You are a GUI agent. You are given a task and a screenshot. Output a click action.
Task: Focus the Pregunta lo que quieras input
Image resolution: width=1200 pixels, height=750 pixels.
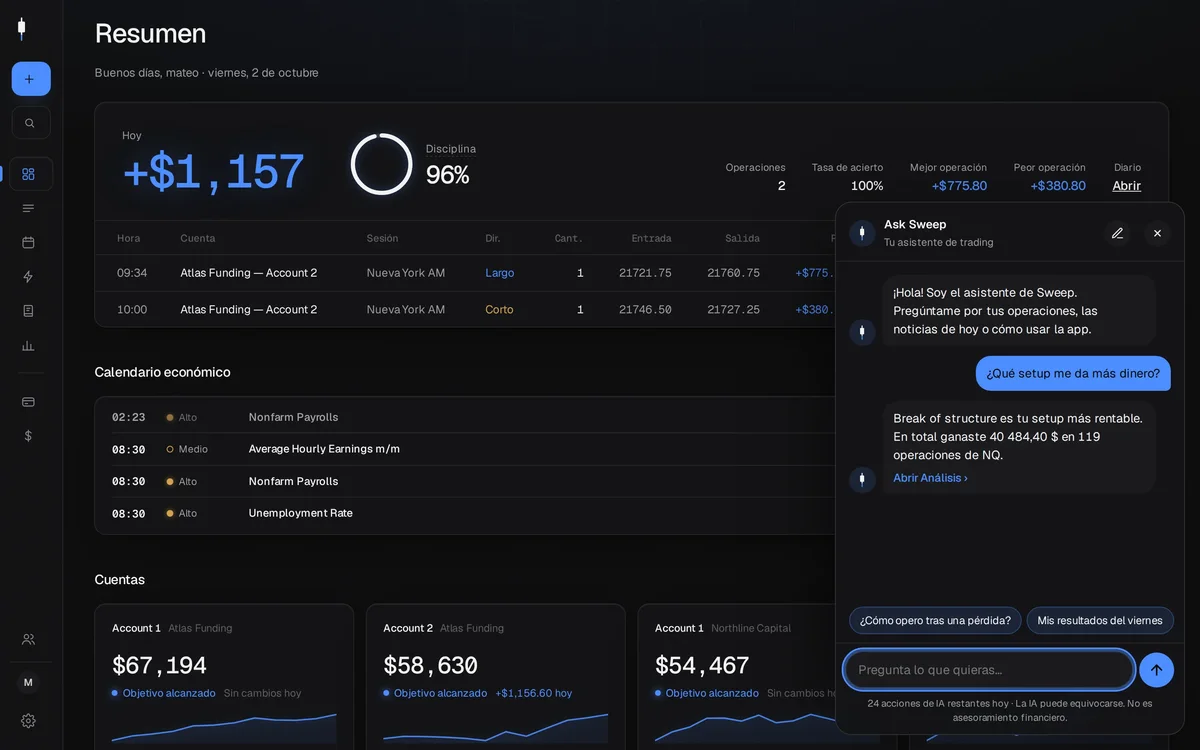(989, 670)
